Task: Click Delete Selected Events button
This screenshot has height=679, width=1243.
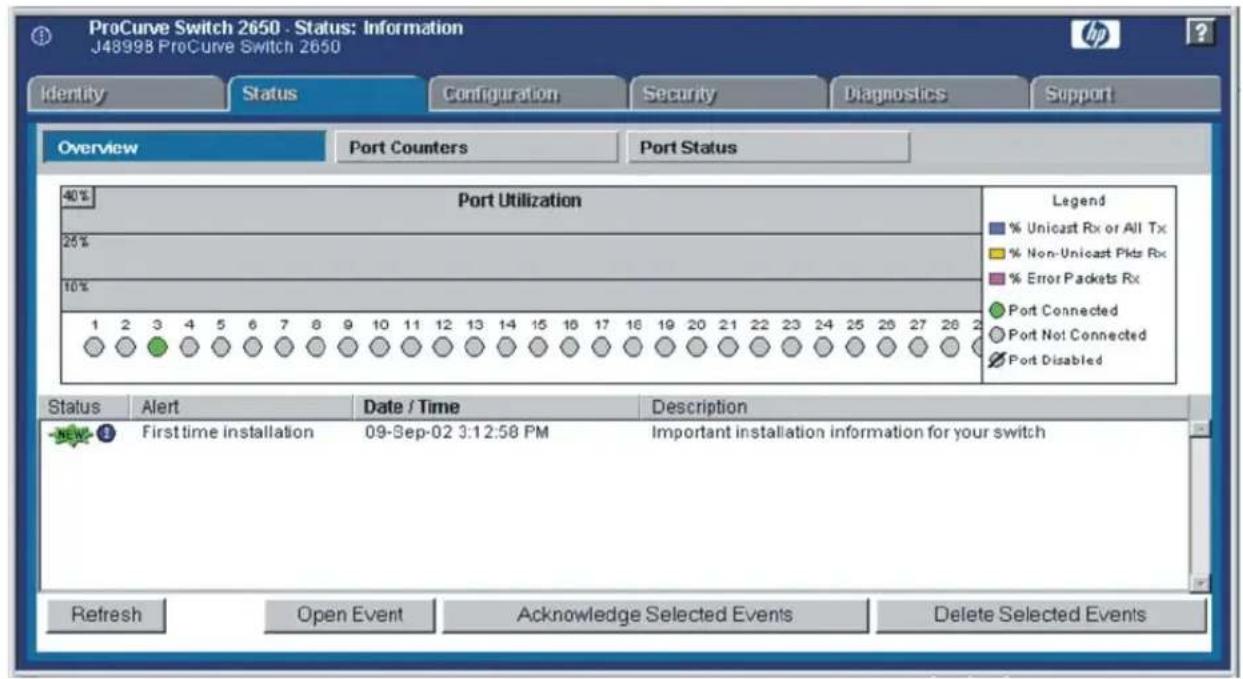Action: pyautogui.click(x=1041, y=615)
